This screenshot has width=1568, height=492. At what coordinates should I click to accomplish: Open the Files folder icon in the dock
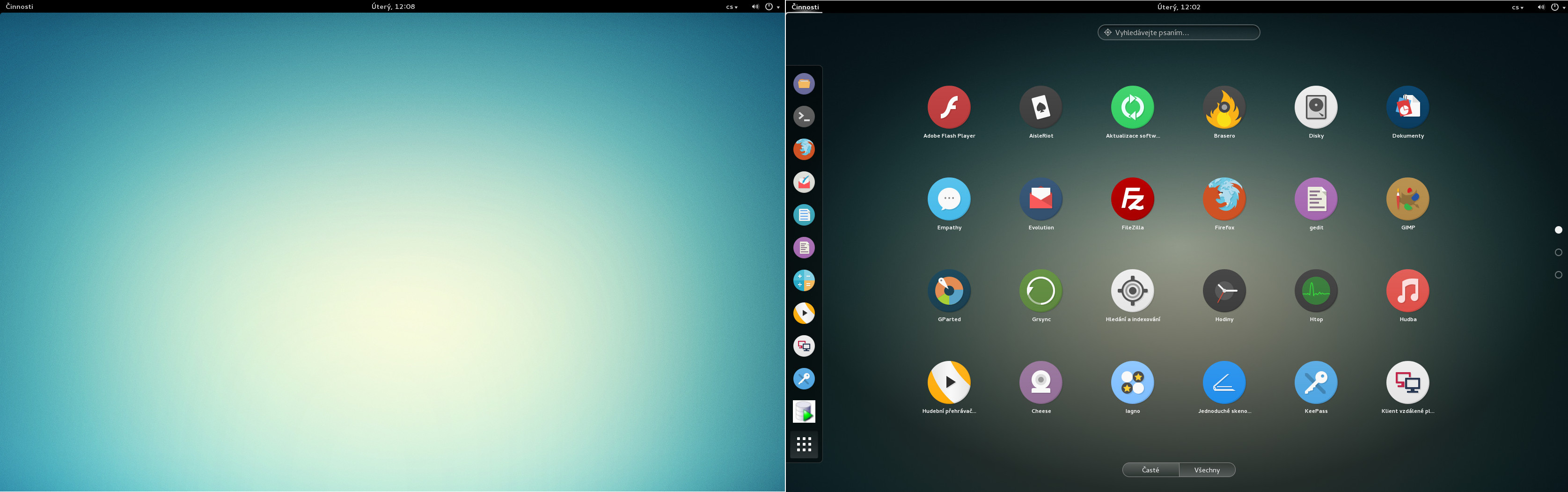click(x=804, y=83)
